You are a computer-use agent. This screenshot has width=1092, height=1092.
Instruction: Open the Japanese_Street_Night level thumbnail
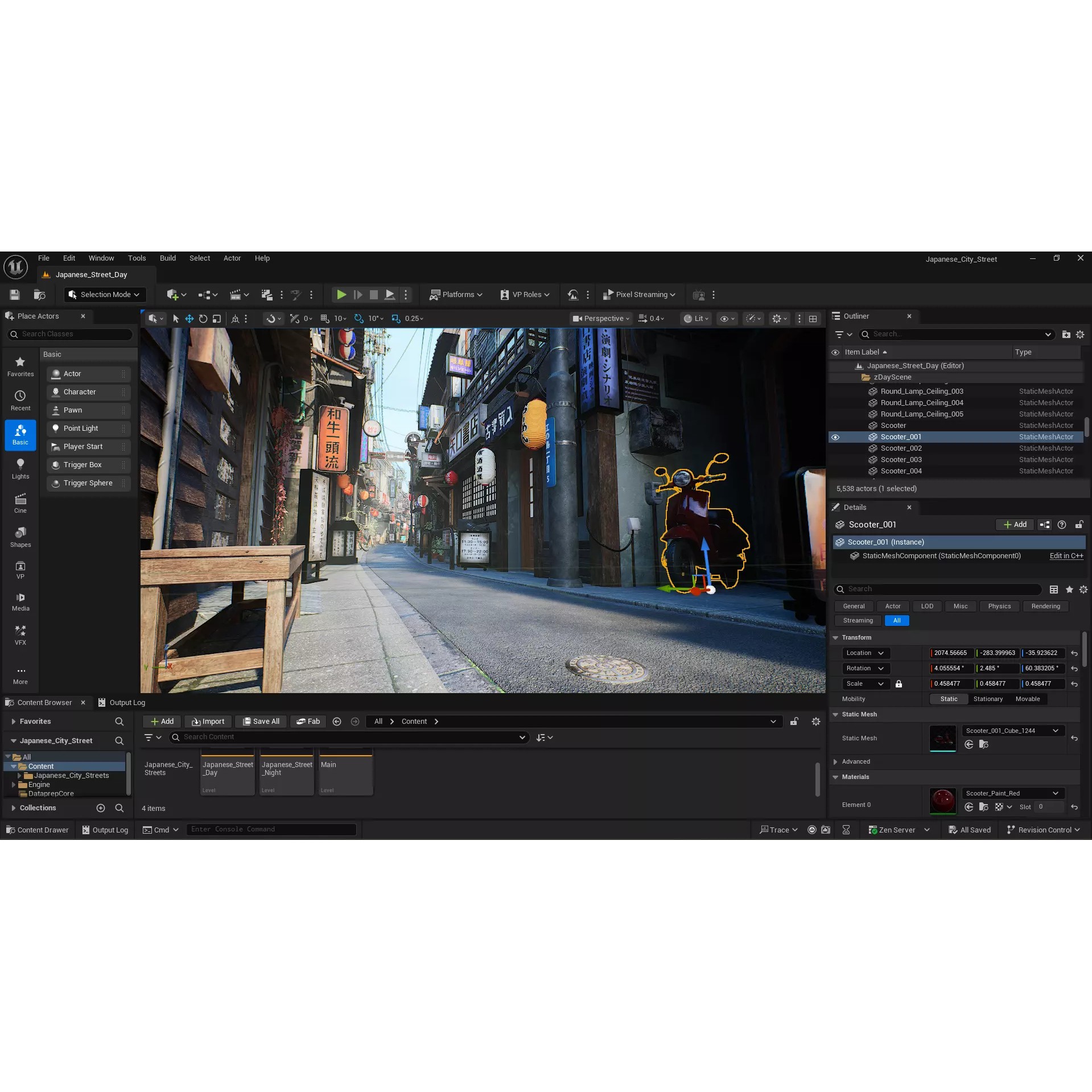[286, 771]
